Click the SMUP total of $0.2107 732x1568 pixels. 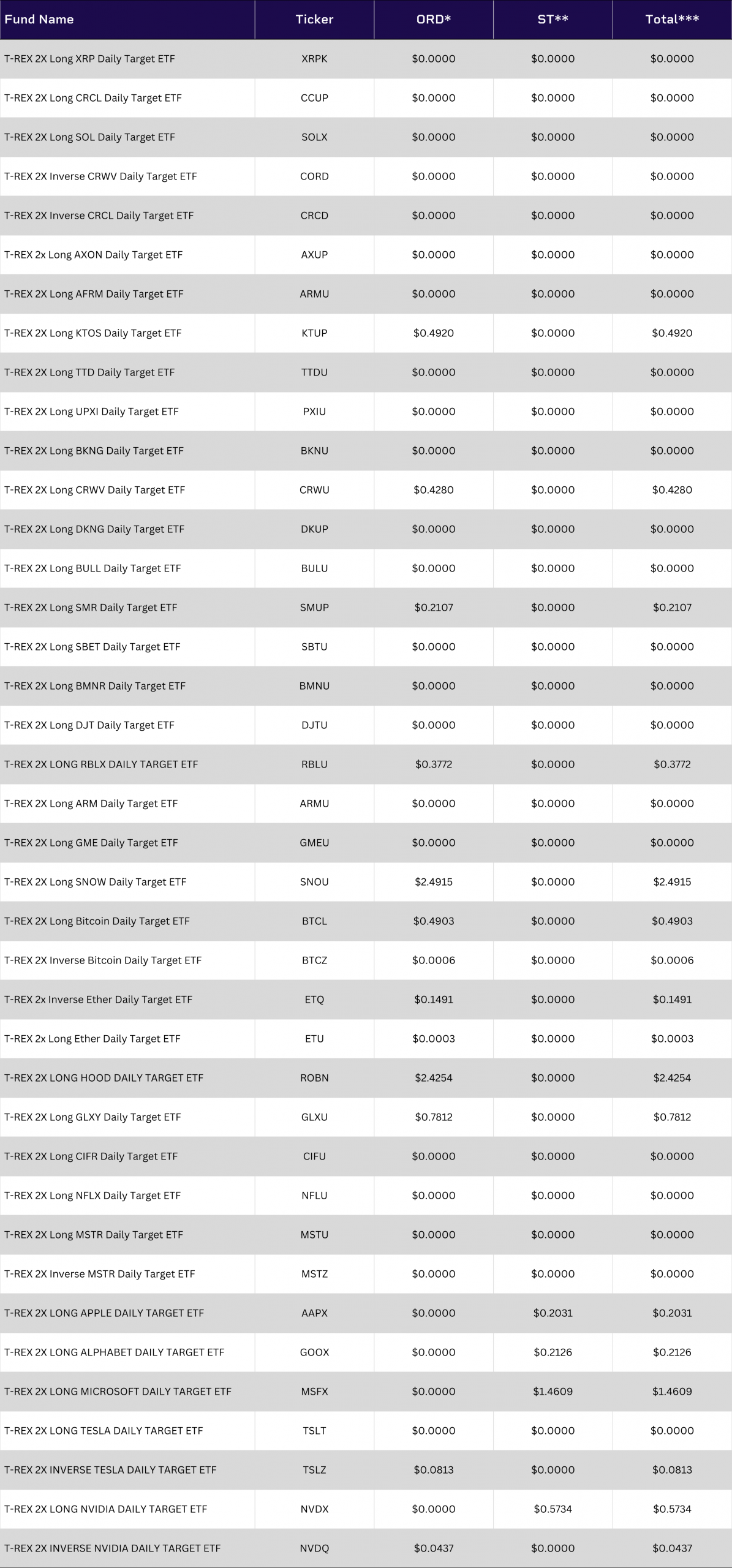click(x=672, y=608)
